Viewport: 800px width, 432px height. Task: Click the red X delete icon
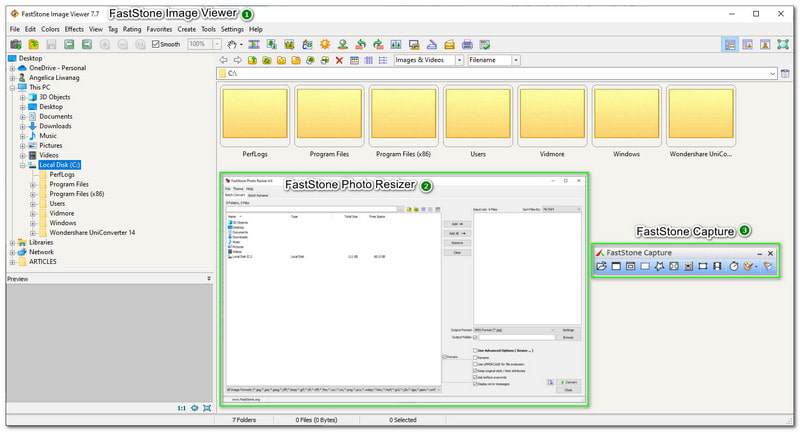(339, 61)
